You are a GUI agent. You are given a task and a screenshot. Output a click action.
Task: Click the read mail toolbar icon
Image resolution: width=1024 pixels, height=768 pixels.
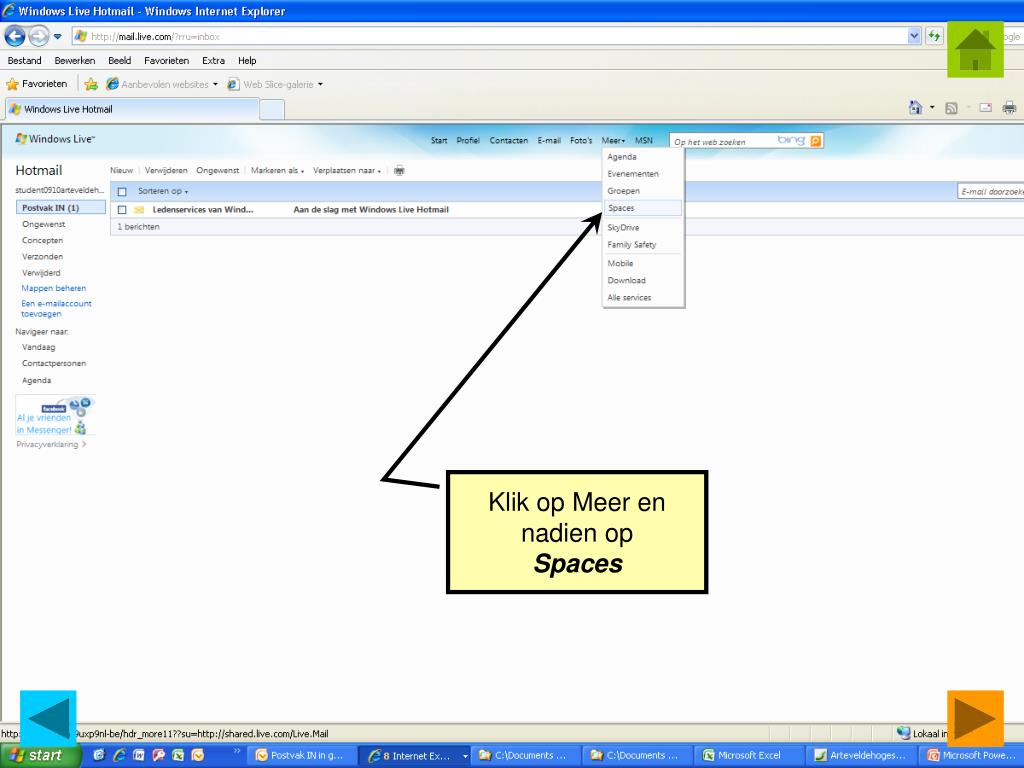[x=985, y=108]
